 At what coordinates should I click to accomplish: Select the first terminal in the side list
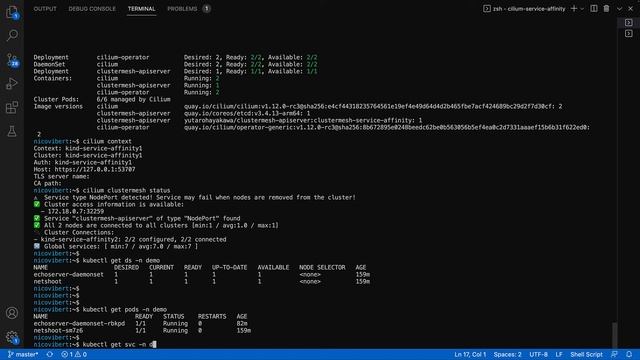coord(629,22)
